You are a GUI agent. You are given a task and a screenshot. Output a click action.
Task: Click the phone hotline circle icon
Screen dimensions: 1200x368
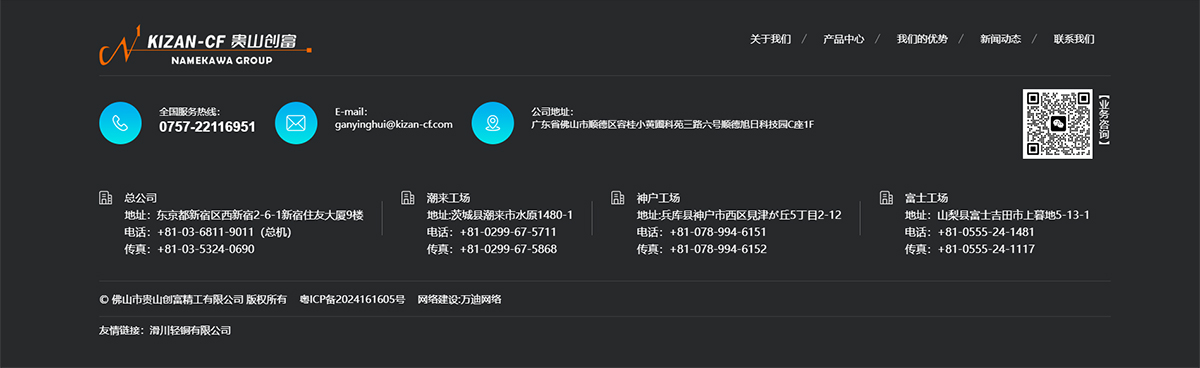pos(120,123)
